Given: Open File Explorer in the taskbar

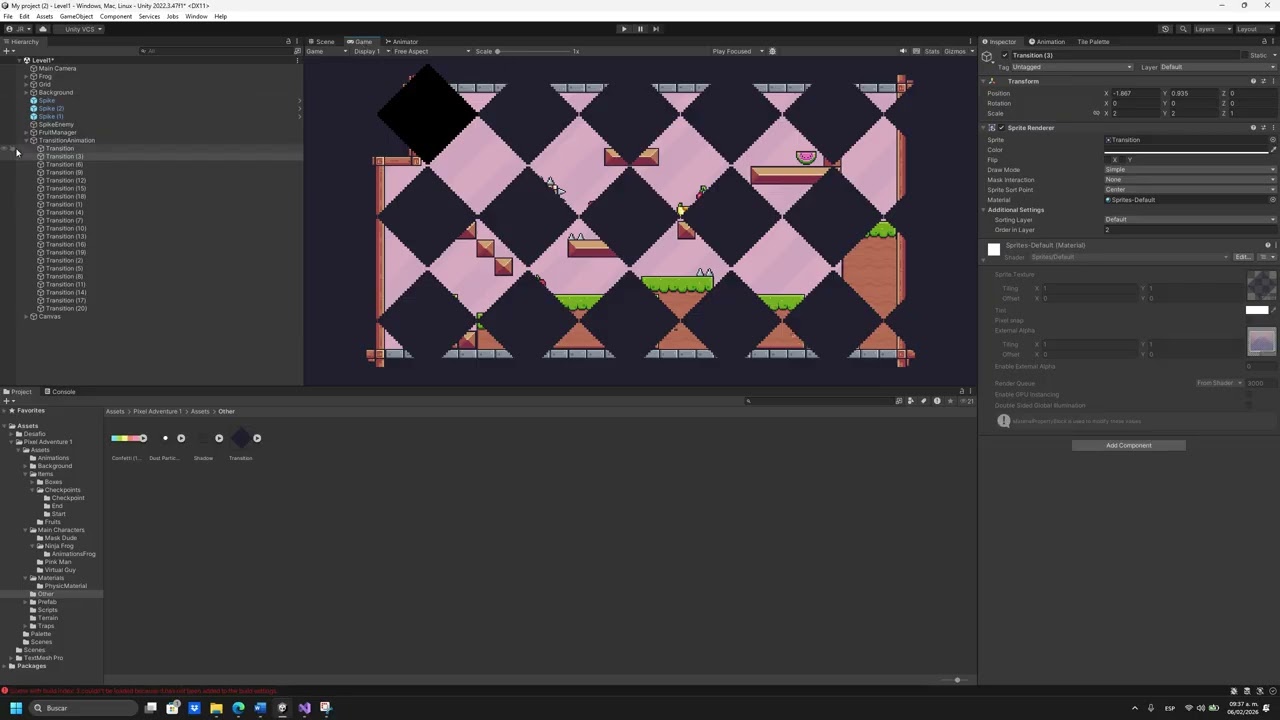Looking at the screenshot, I should pyautogui.click(x=216, y=708).
